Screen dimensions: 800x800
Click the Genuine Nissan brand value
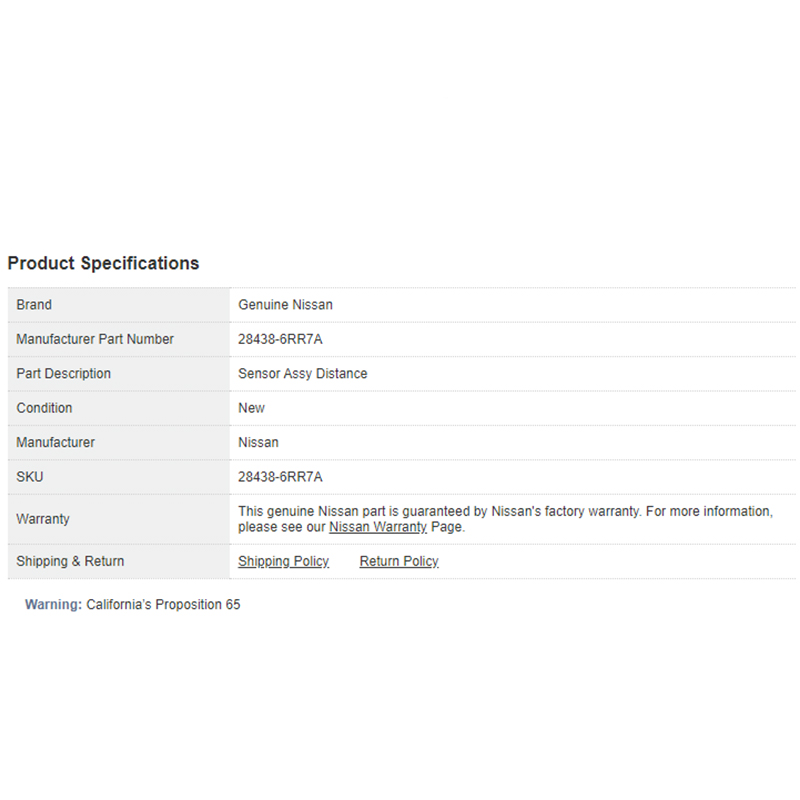[285, 305]
